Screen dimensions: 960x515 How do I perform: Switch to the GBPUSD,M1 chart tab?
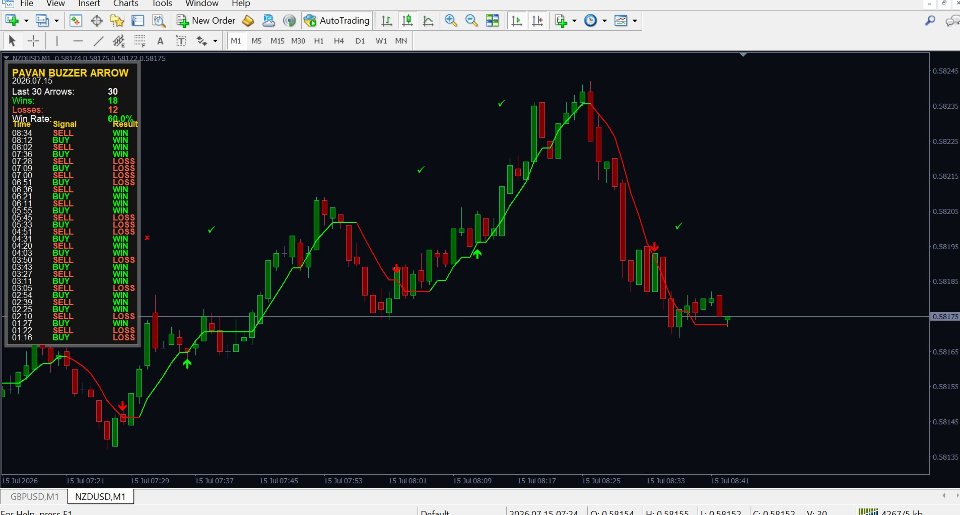pos(34,497)
